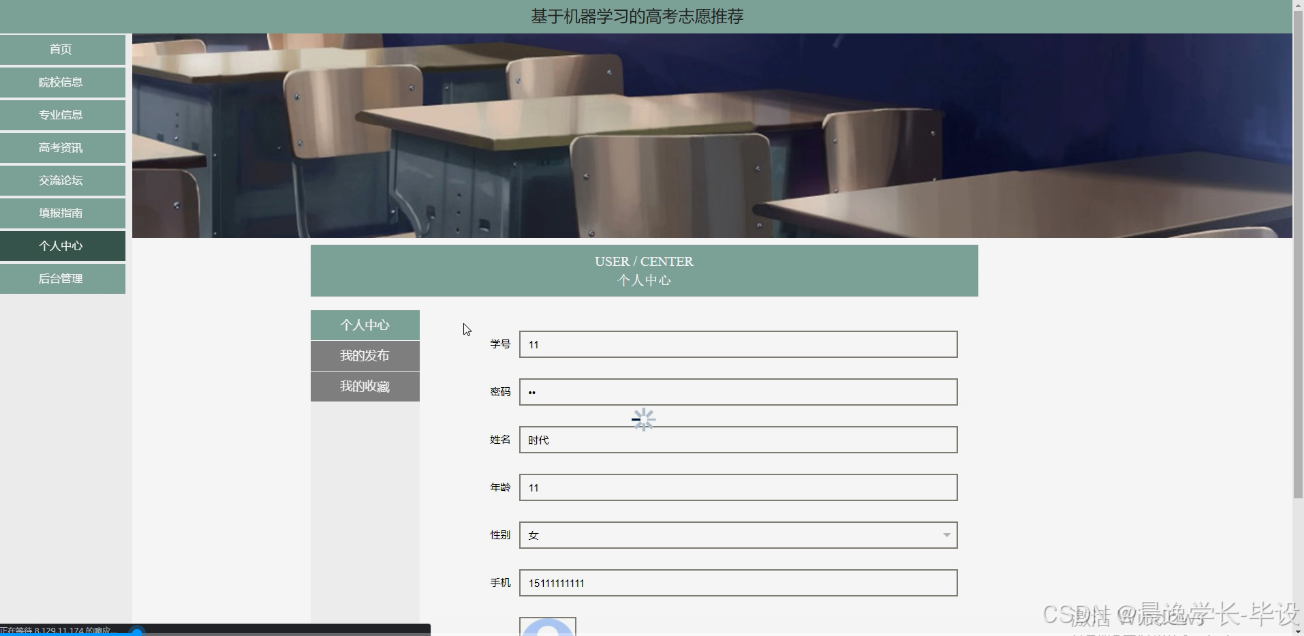This screenshot has height=636, width=1304.
Task: Click the blue user avatar upload icon
Action: (547, 628)
